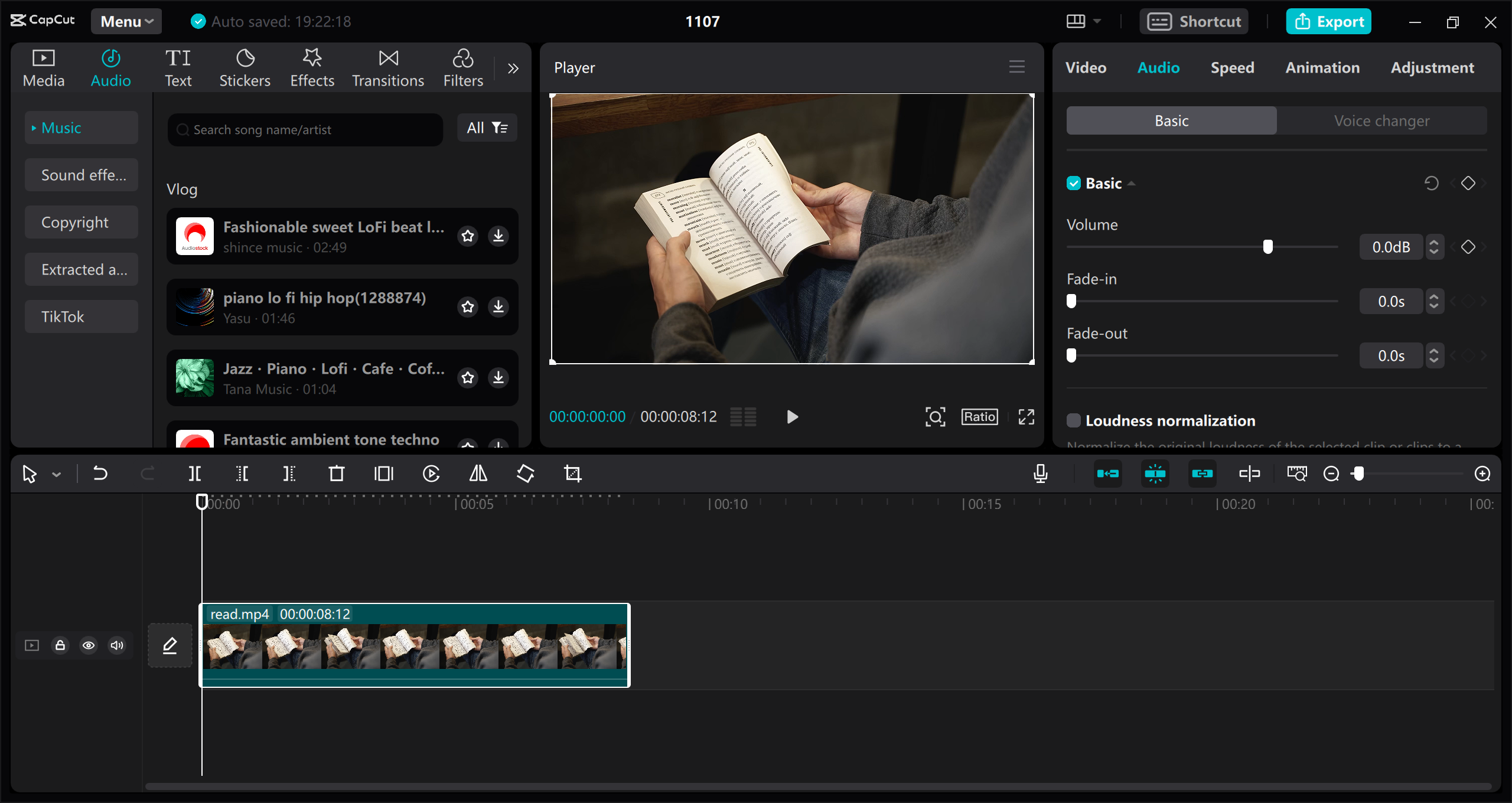This screenshot has height=803, width=1512.
Task: Click the Export button
Action: coord(1328,21)
